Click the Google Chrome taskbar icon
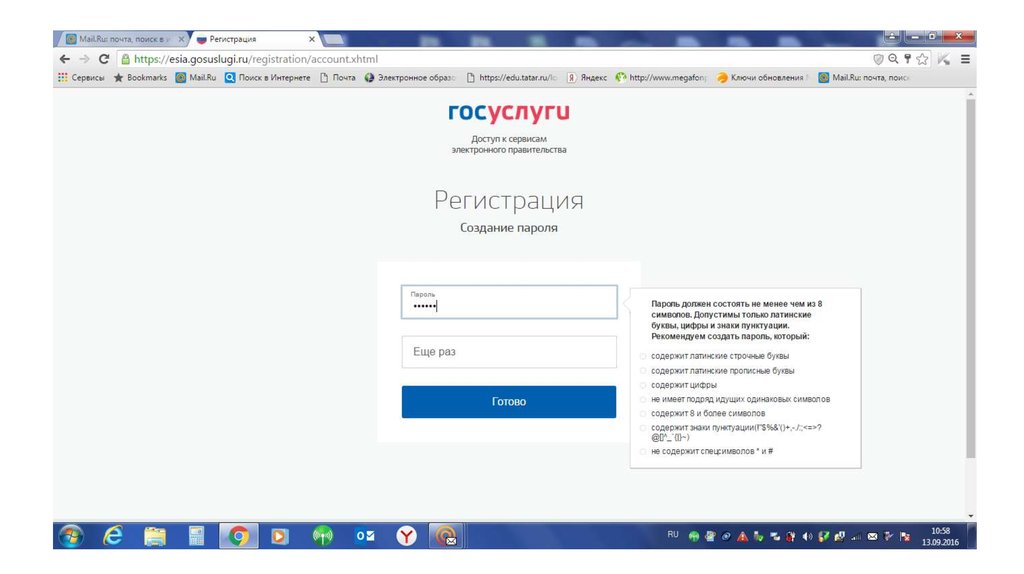1024x574 pixels. (x=238, y=536)
